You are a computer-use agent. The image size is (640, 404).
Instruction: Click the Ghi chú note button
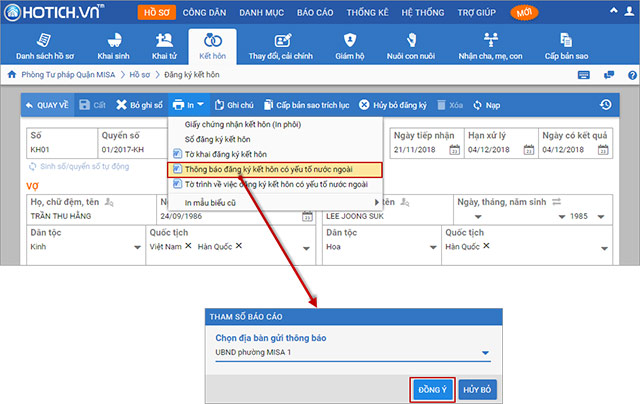click(x=234, y=105)
